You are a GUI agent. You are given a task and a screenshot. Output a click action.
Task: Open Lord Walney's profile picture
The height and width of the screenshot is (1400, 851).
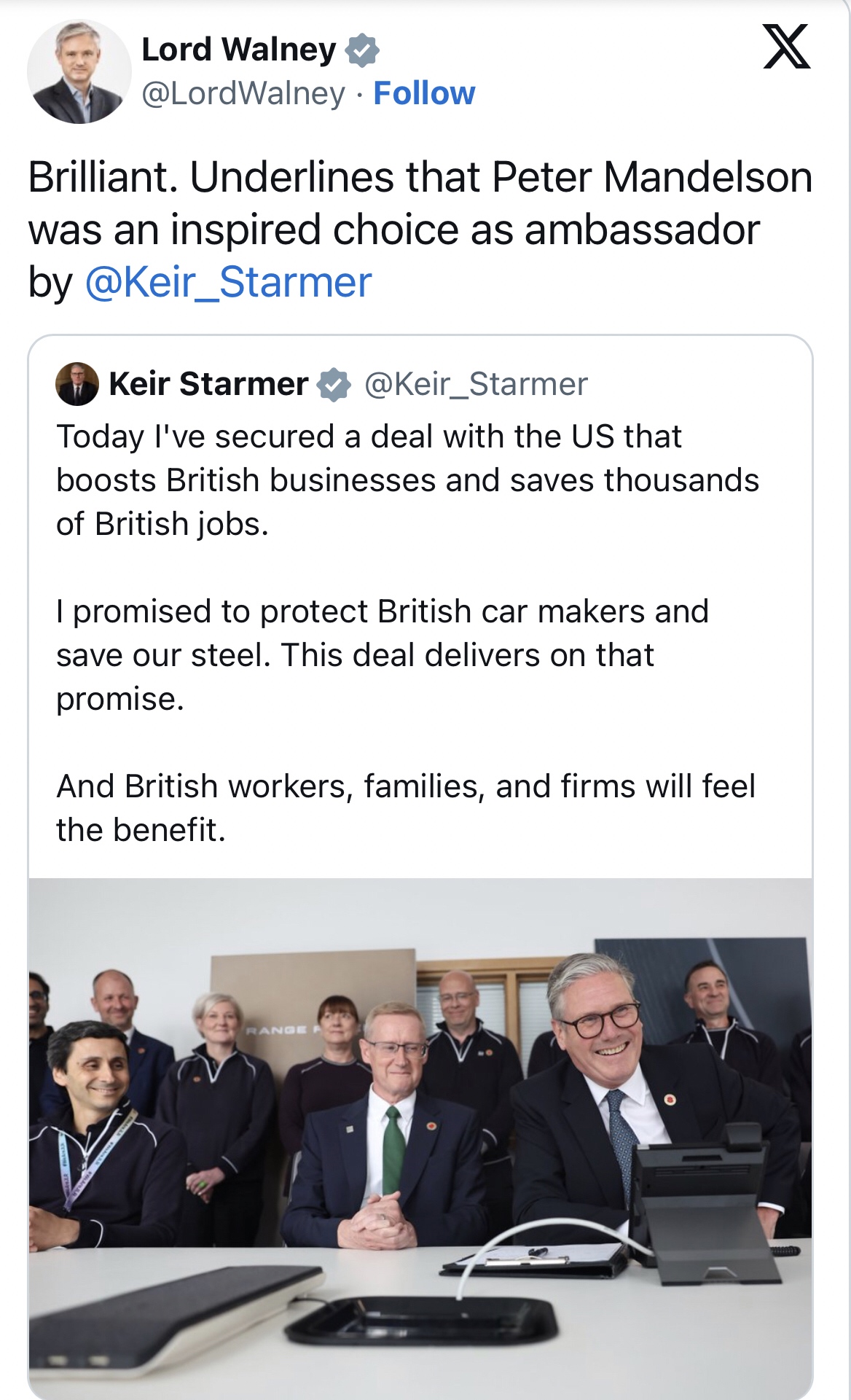(79, 71)
